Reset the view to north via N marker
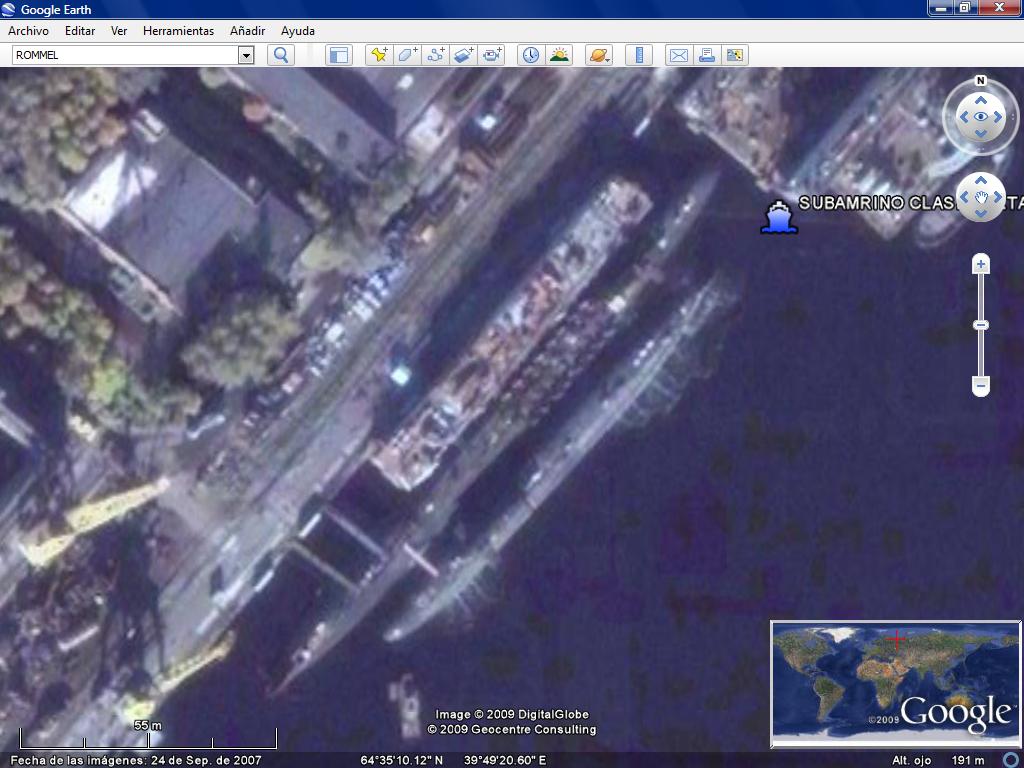The image size is (1024, 768). coord(980,80)
